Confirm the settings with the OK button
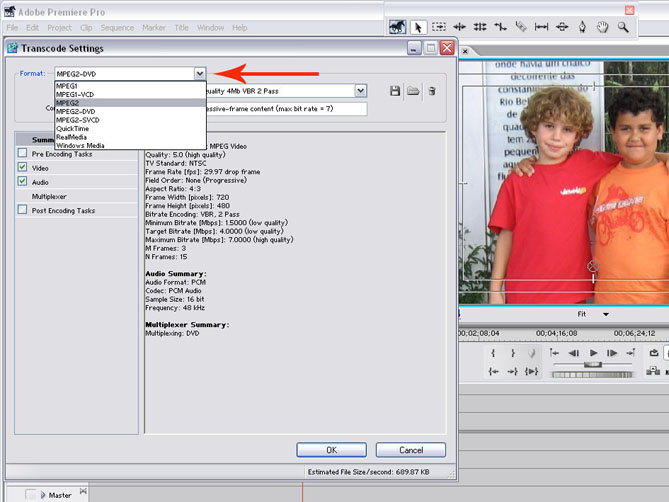 tap(331, 450)
